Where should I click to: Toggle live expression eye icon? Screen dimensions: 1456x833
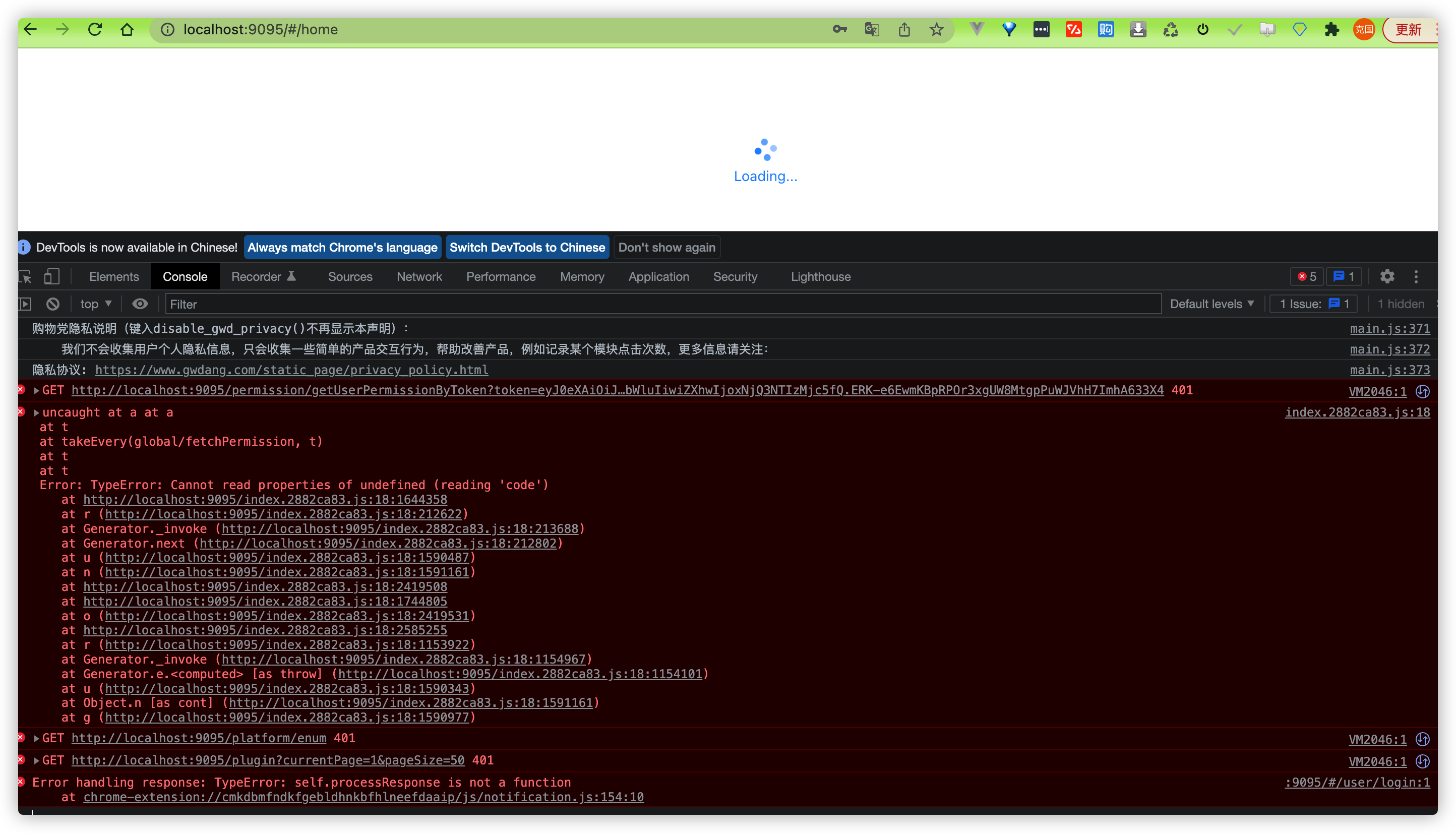pos(140,304)
